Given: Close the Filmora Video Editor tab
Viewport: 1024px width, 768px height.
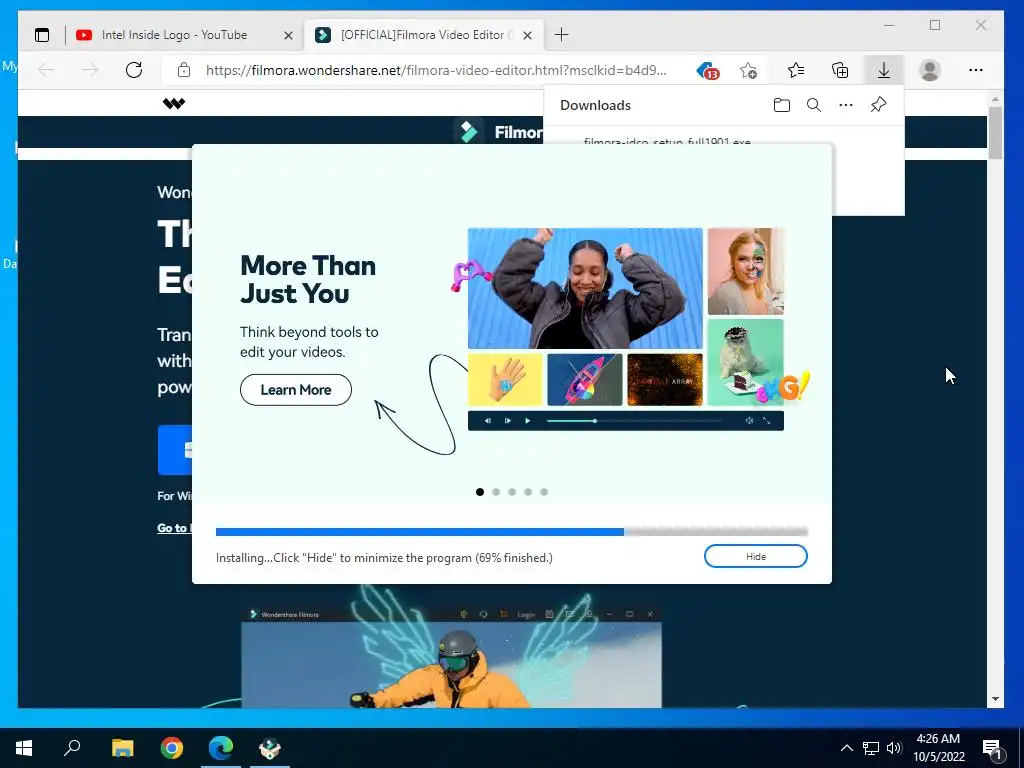Looking at the screenshot, I should (x=528, y=35).
